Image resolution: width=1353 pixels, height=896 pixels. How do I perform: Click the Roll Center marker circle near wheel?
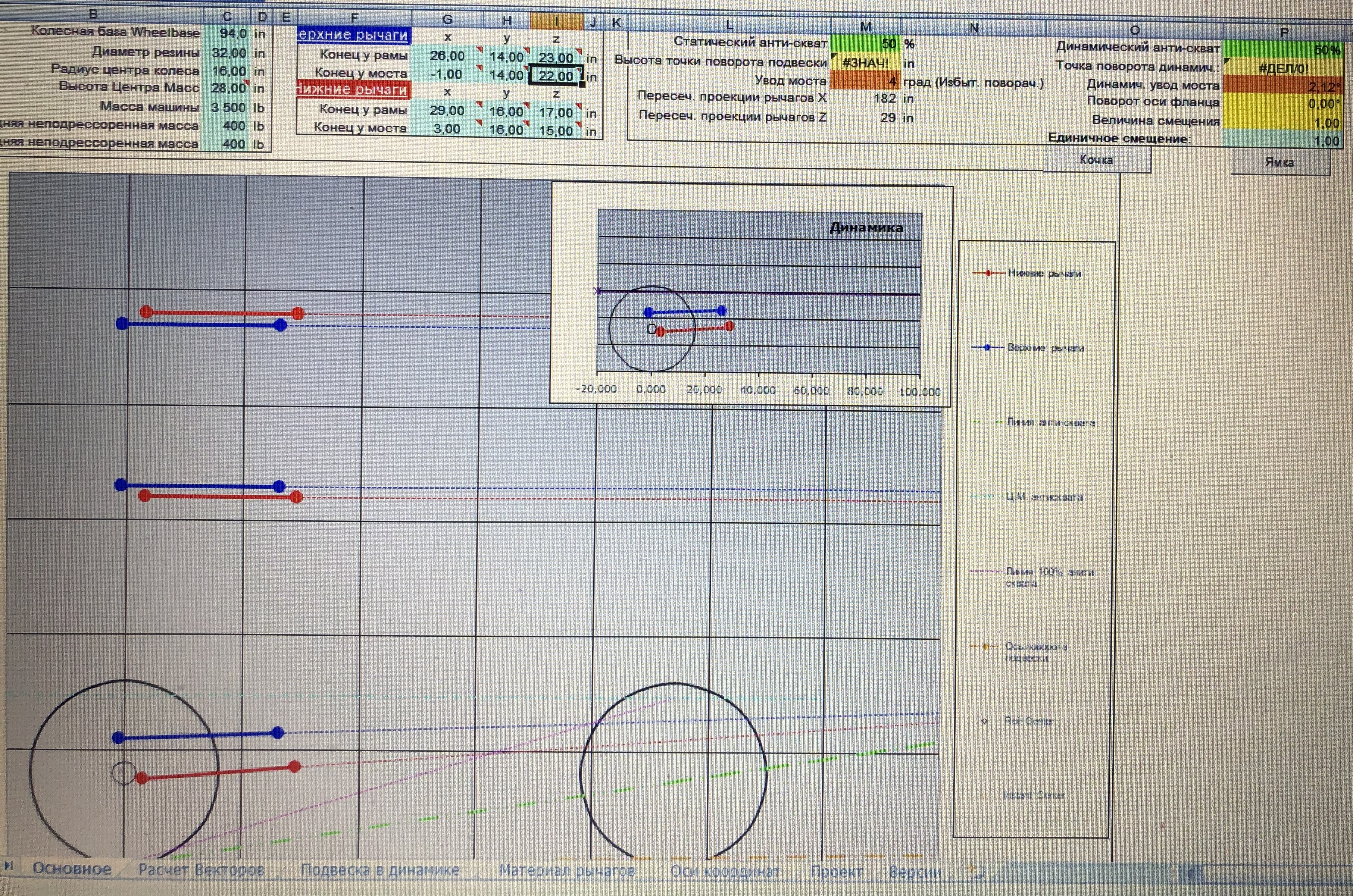pyautogui.click(x=124, y=773)
